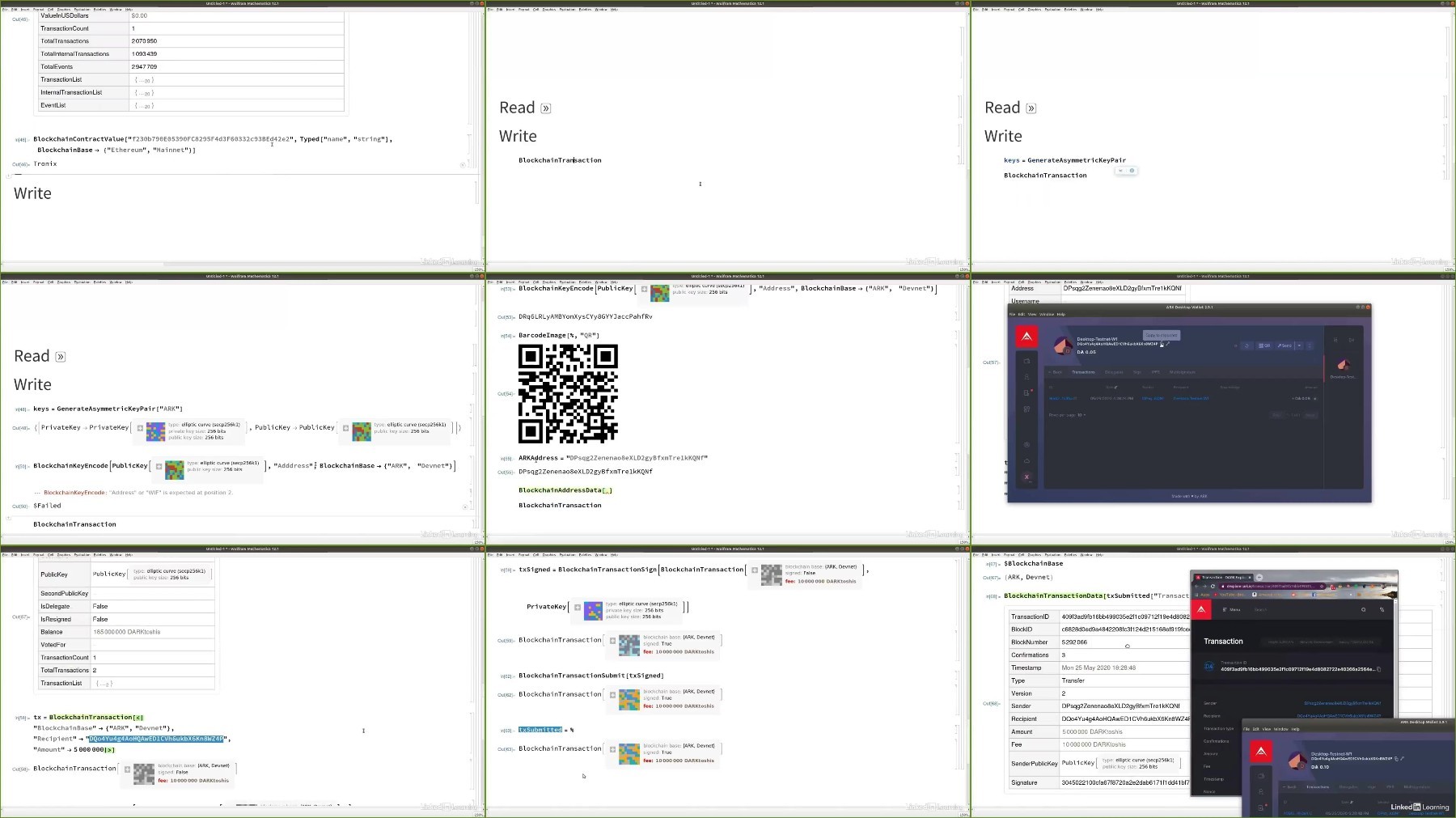Click the Transfer value in the Type row
The height and width of the screenshot is (818, 1456).
[x=1073, y=680]
